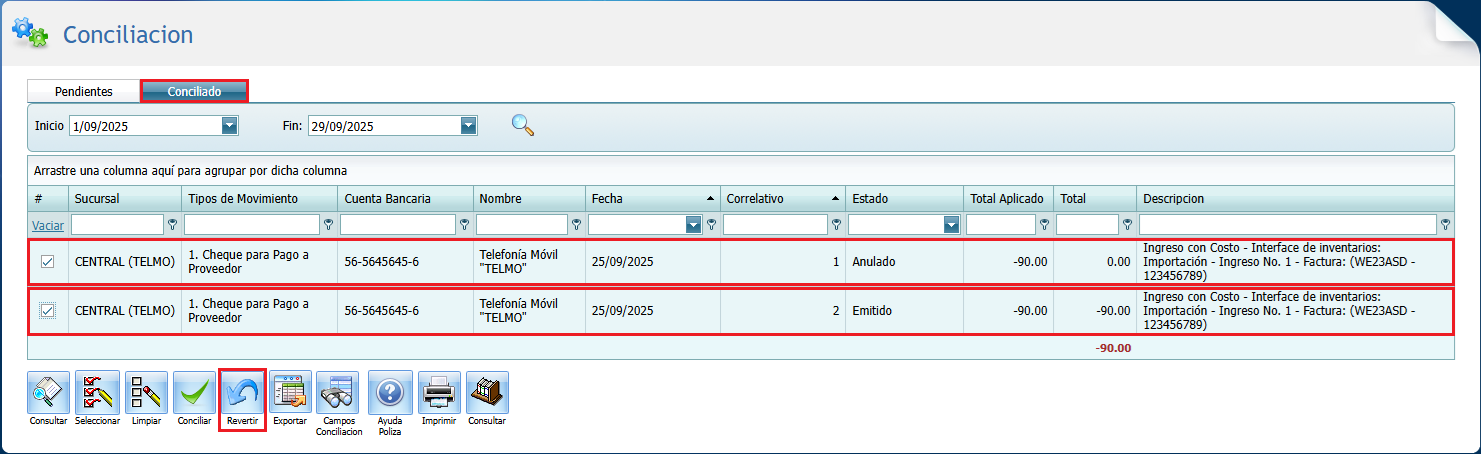Select the Conciliado tab

tap(194, 91)
